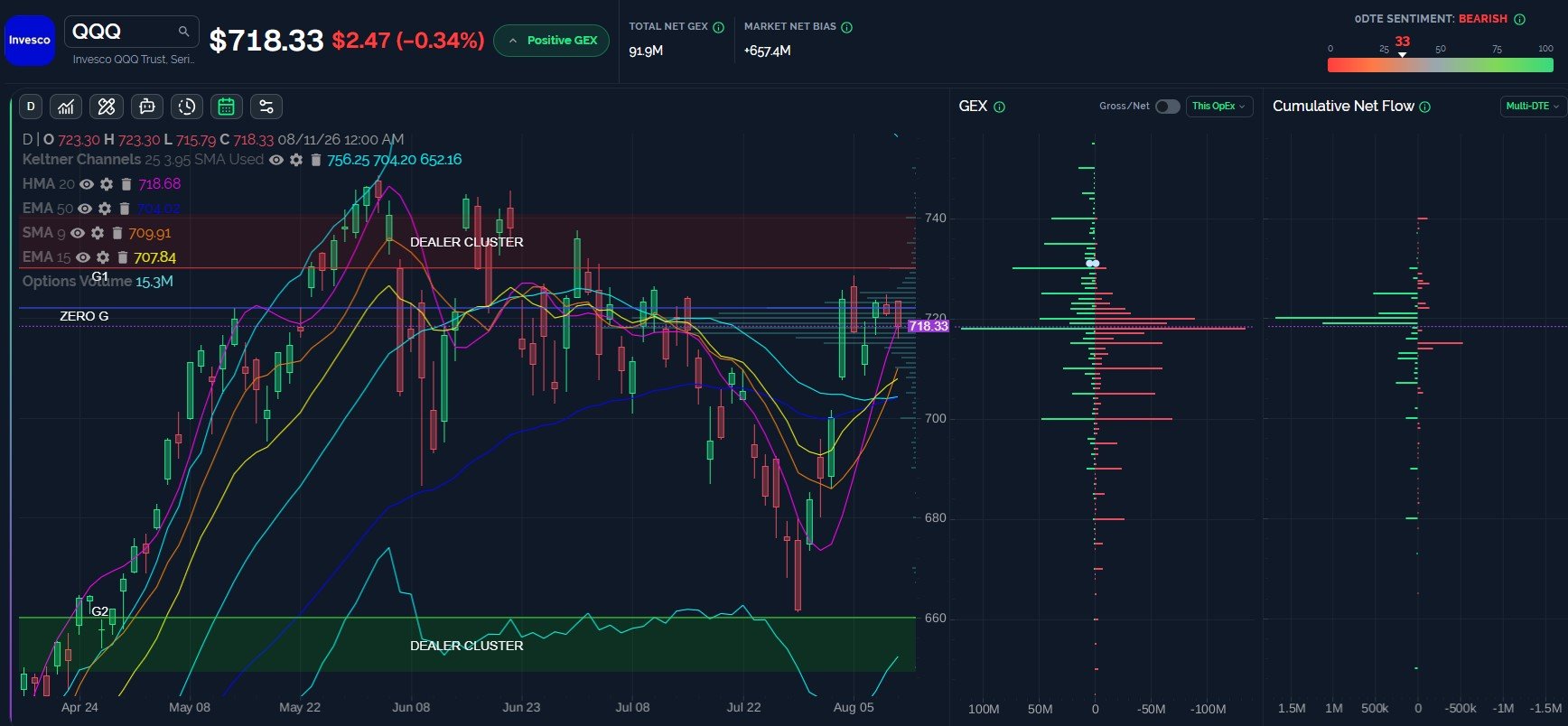The height and width of the screenshot is (726, 1568).
Task: Click the Invesco logo badge
Action: [30, 41]
